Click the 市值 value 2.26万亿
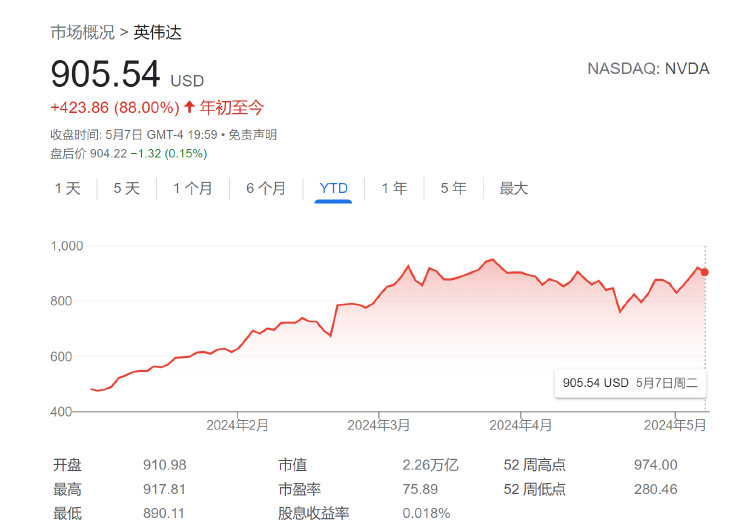Screen dimensions: 750x529 click(x=430, y=465)
